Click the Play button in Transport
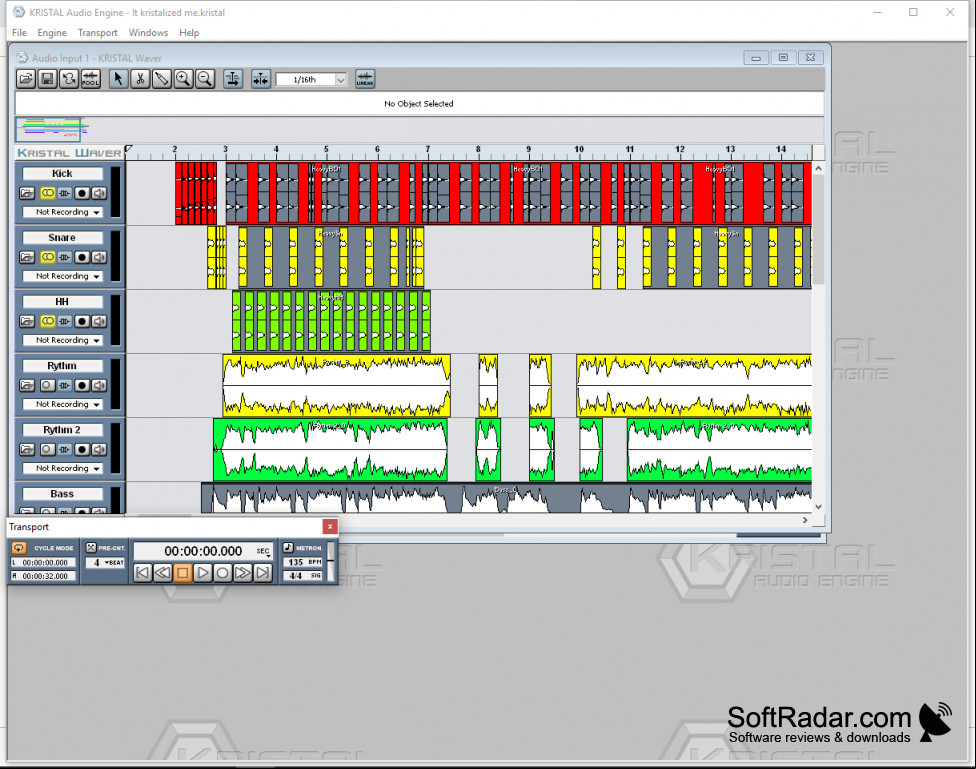 tap(203, 573)
